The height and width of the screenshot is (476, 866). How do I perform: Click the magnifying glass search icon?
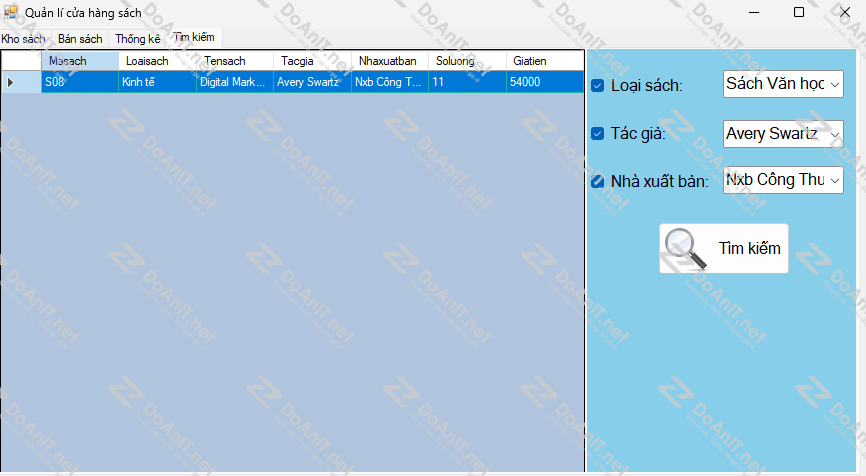click(684, 249)
